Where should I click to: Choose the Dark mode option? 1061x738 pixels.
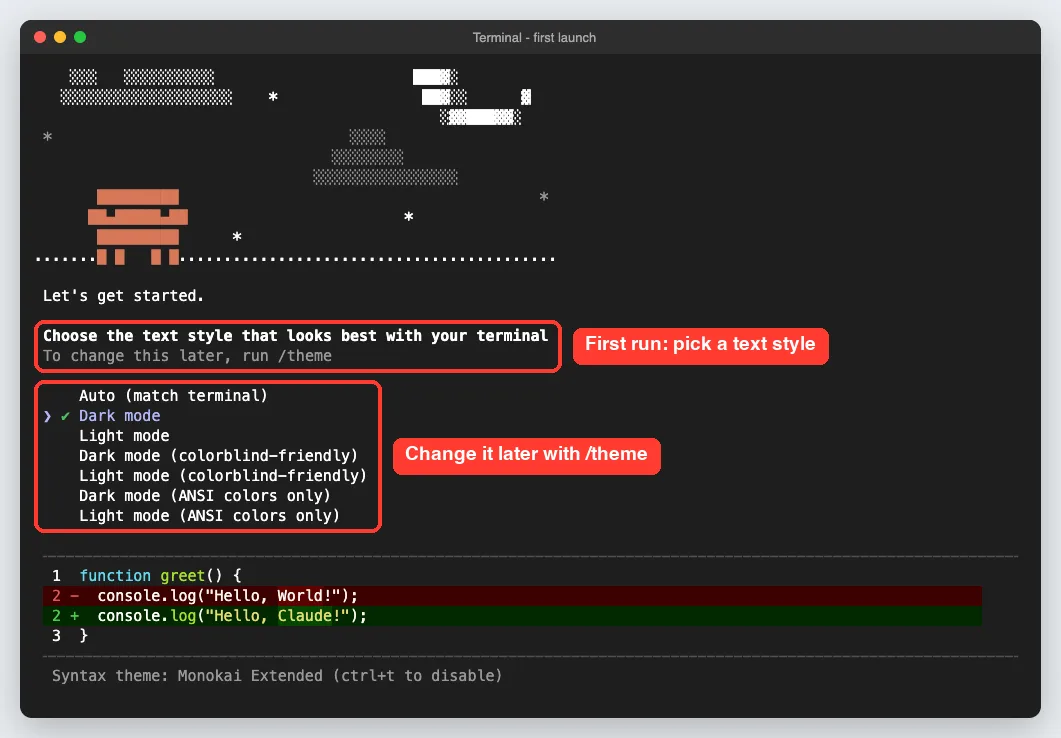(x=120, y=416)
